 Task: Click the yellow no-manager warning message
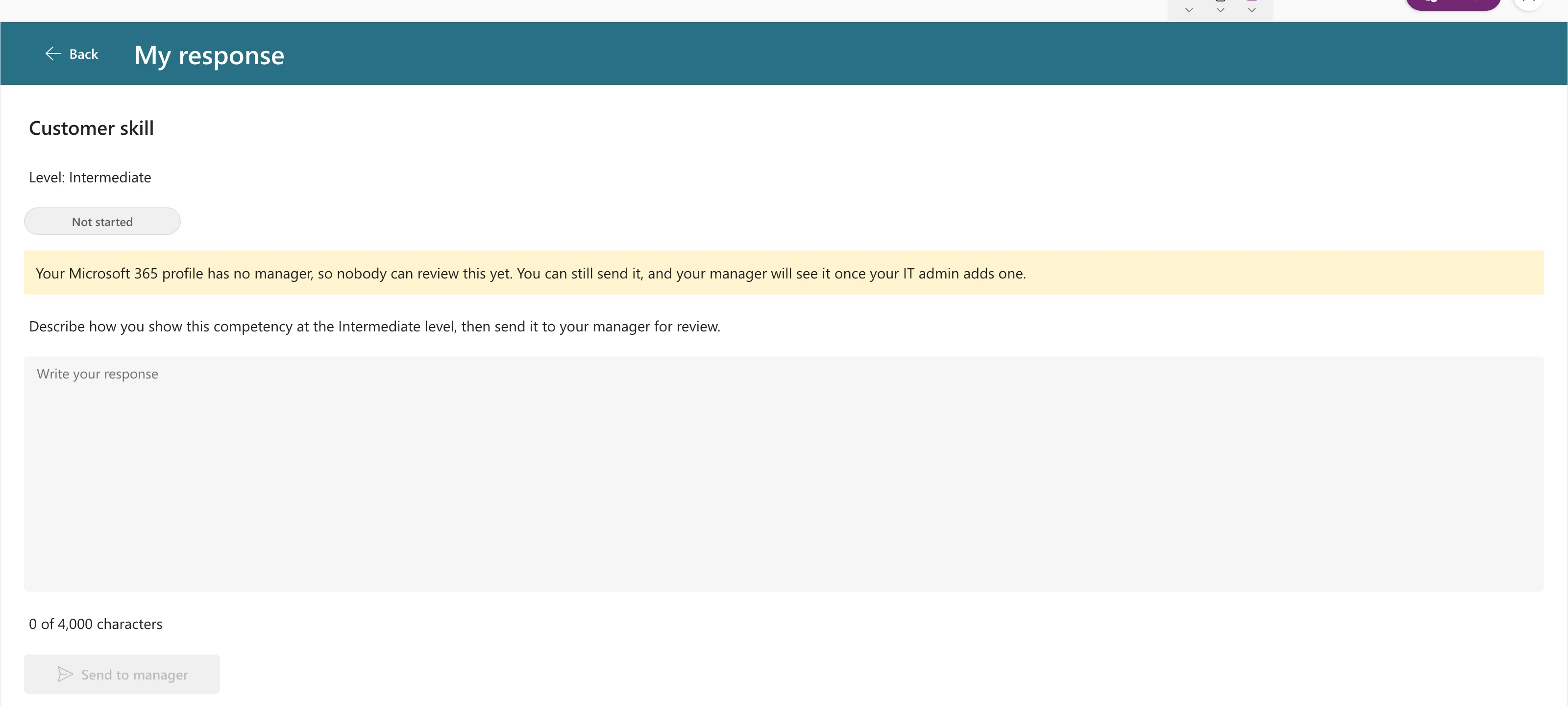point(784,273)
